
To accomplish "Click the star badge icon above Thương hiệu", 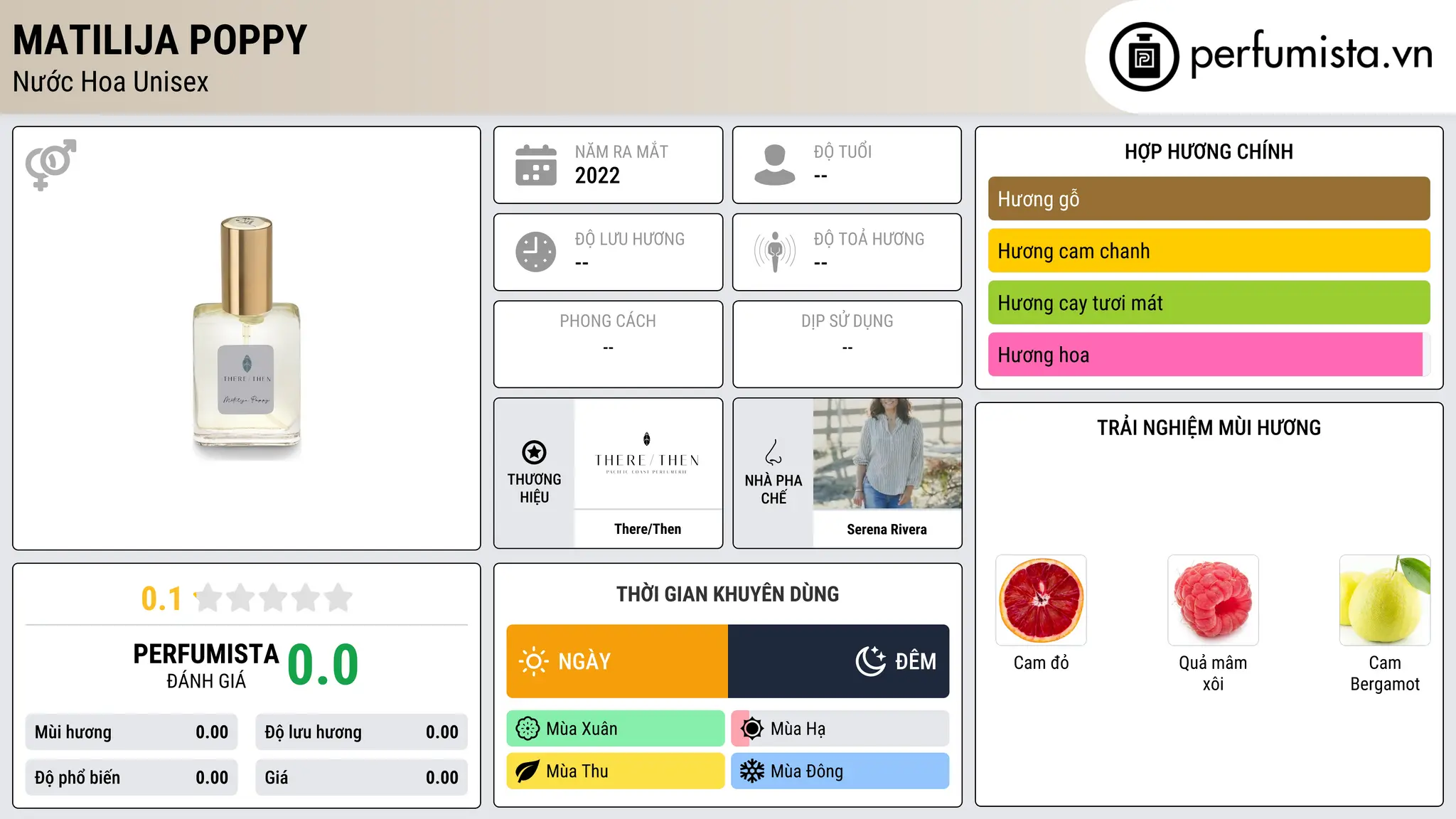I will pyautogui.click(x=534, y=452).
